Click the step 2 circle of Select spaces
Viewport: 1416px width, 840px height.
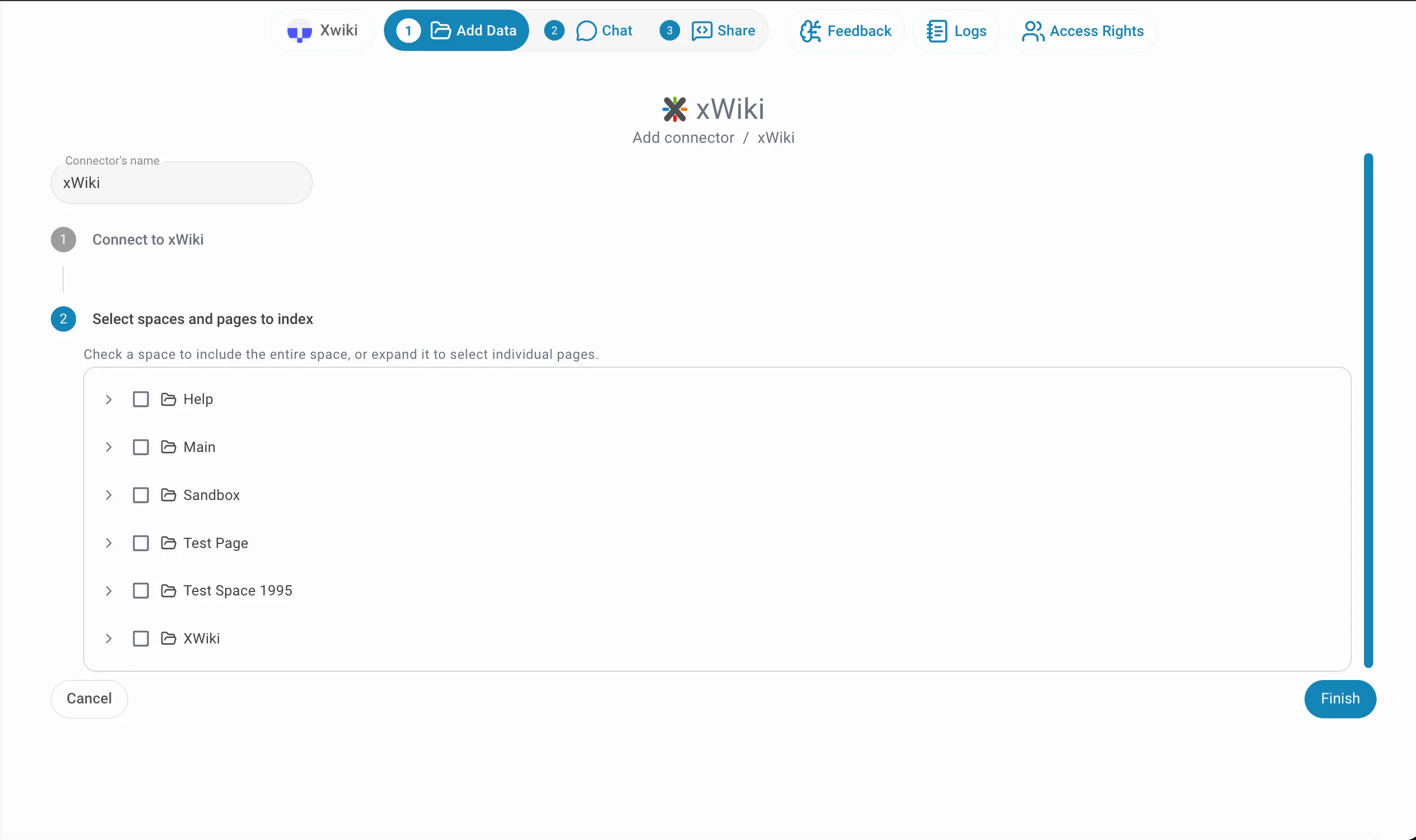(63, 319)
